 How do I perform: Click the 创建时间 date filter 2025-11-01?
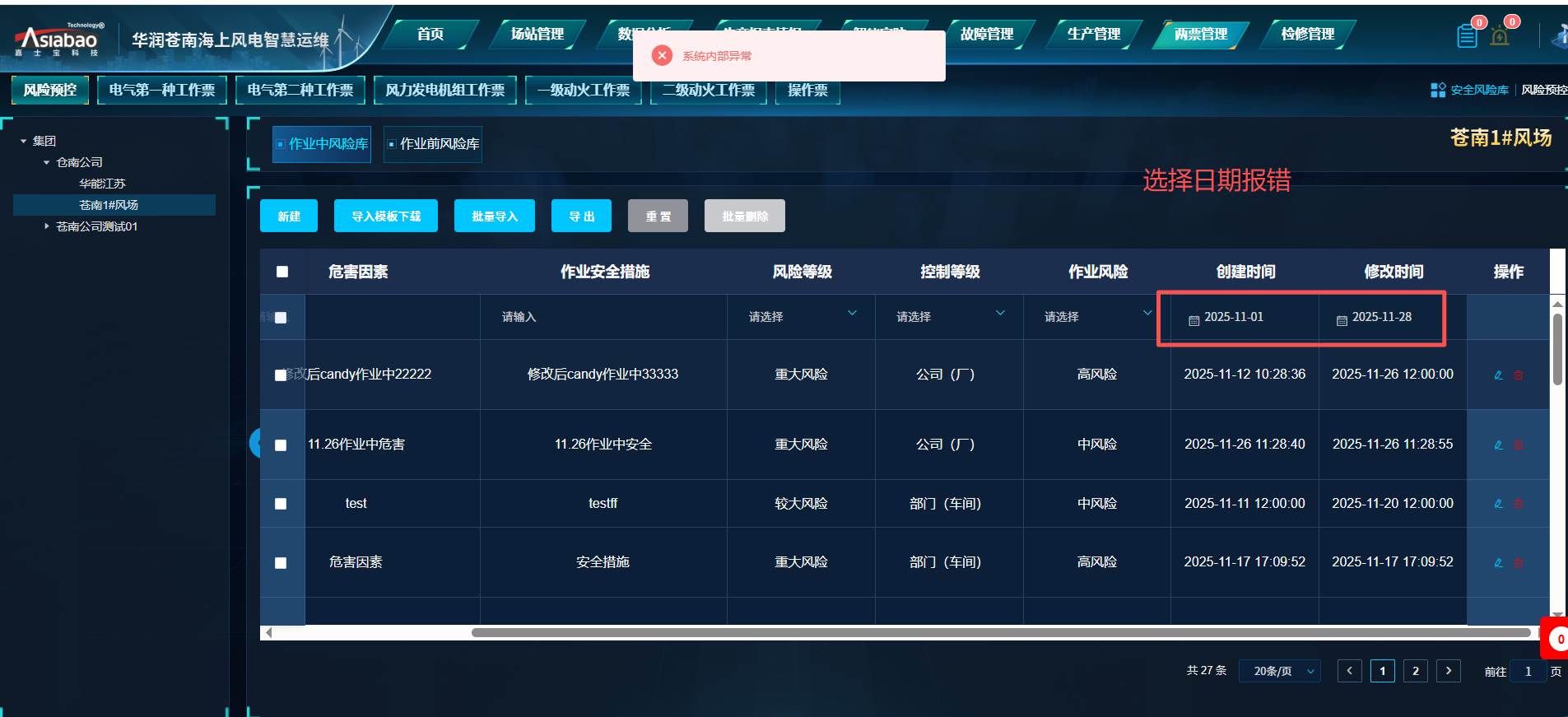point(1233,318)
